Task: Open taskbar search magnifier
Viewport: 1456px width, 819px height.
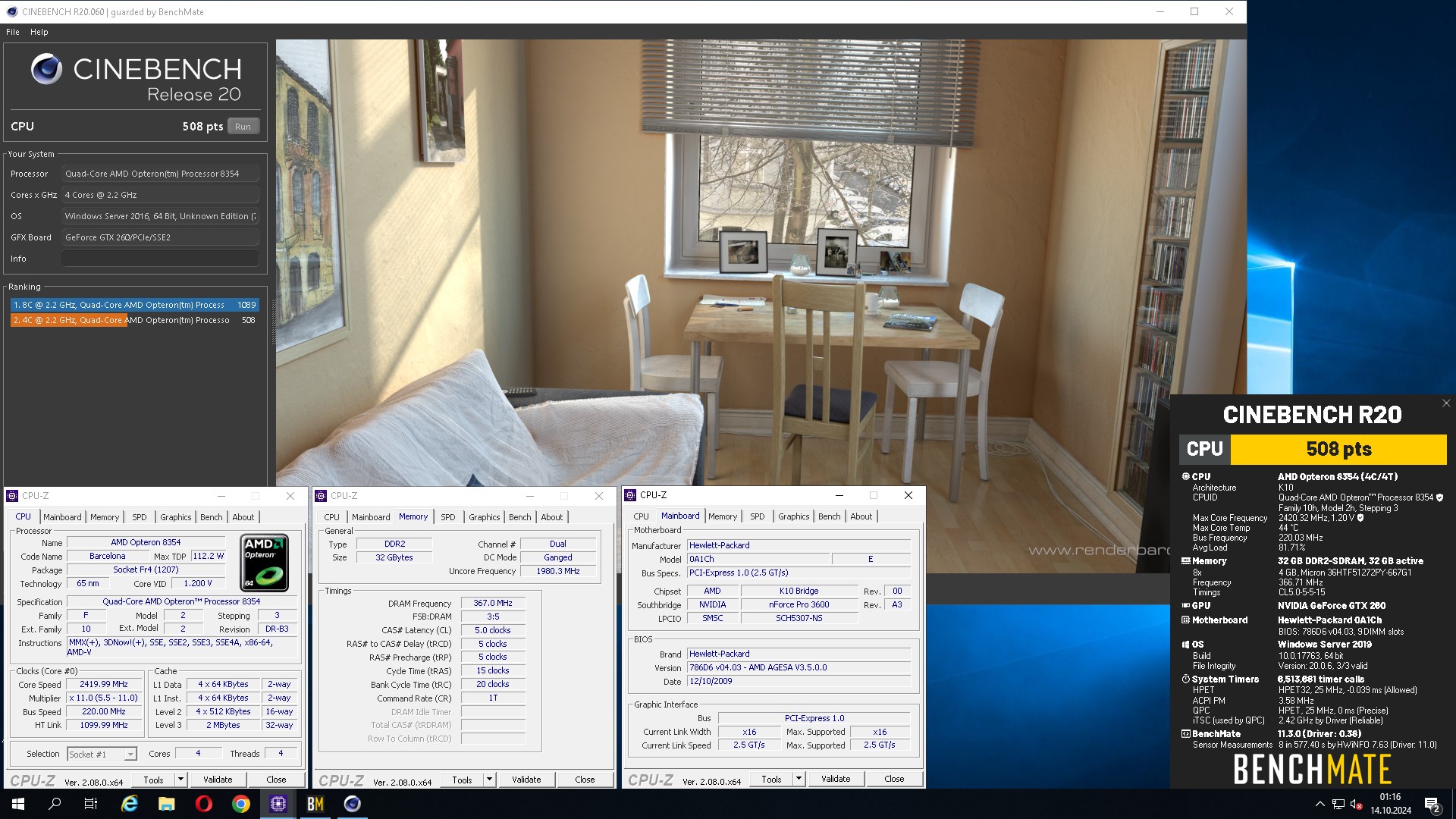Action: tap(55, 804)
